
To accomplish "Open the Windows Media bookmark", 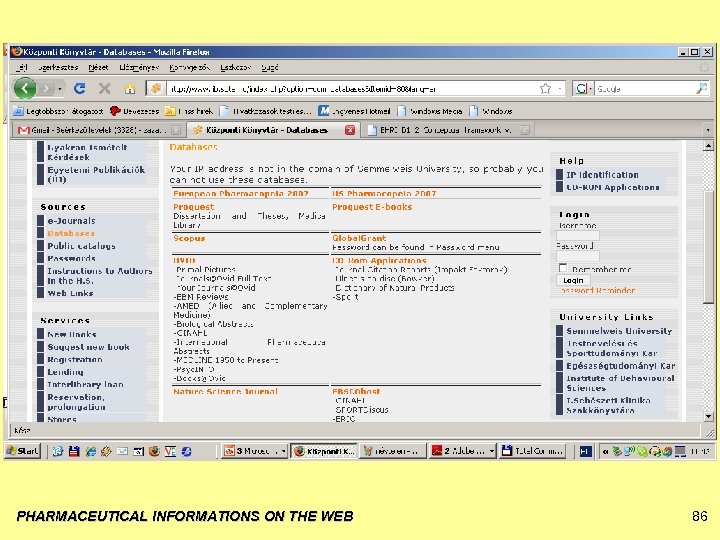I will coord(430,111).
